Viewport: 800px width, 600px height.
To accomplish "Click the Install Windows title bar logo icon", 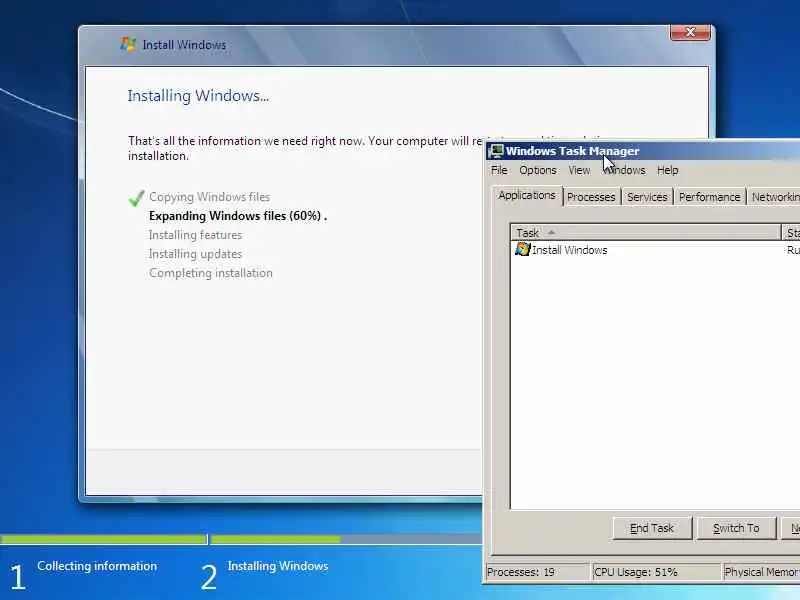I will coord(128,44).
